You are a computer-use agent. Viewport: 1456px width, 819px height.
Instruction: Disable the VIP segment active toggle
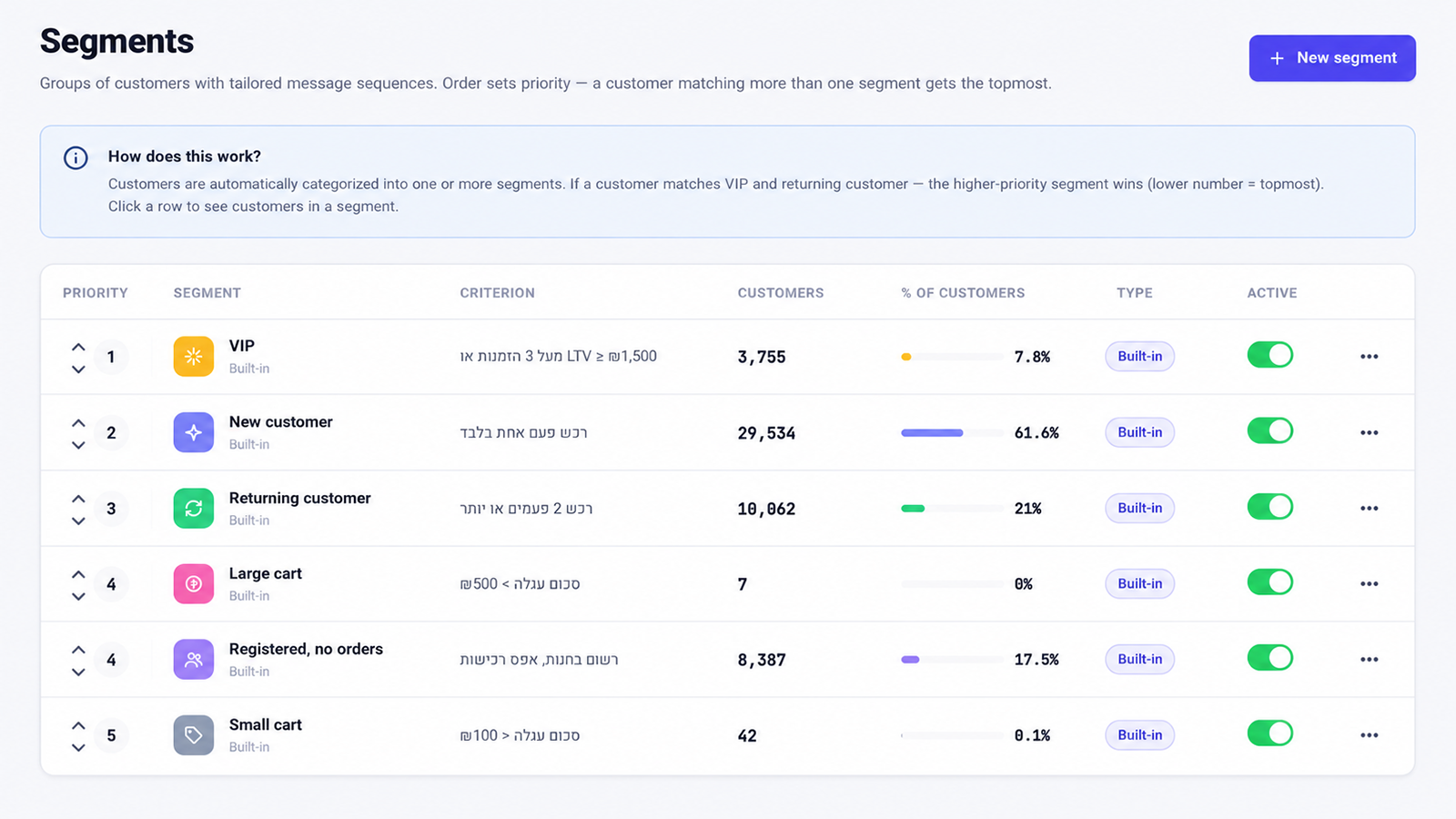[1269, 355]
